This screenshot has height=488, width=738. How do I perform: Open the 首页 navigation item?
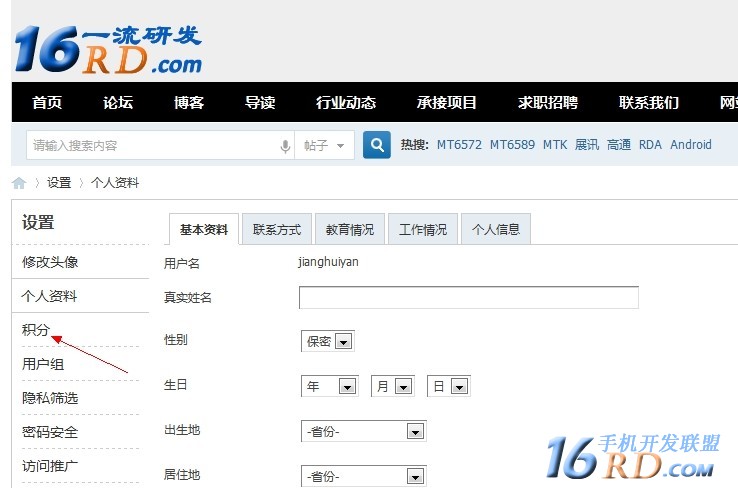click(x=47, y=102)
